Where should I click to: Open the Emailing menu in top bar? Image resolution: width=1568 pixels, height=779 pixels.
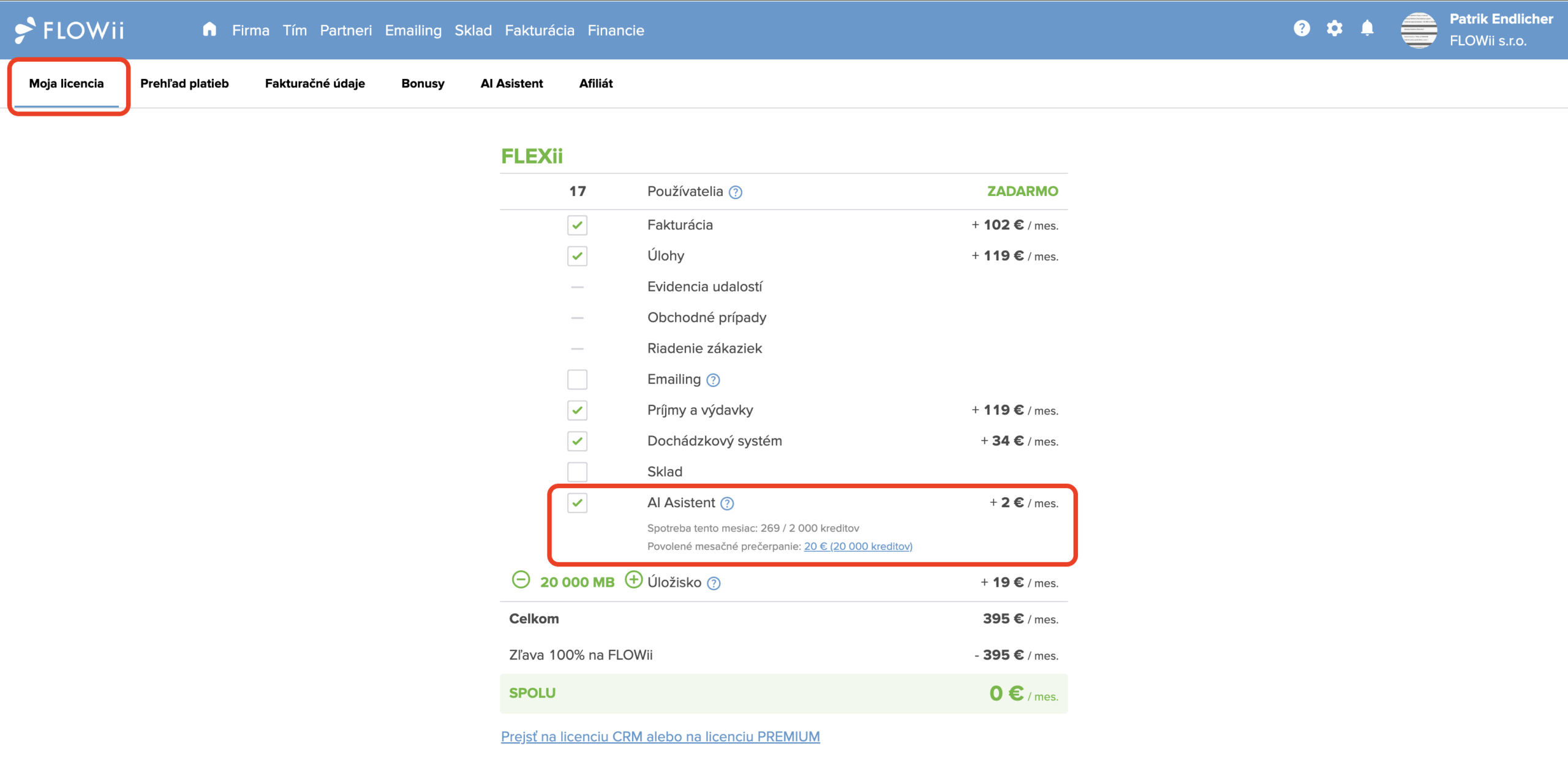413,31
